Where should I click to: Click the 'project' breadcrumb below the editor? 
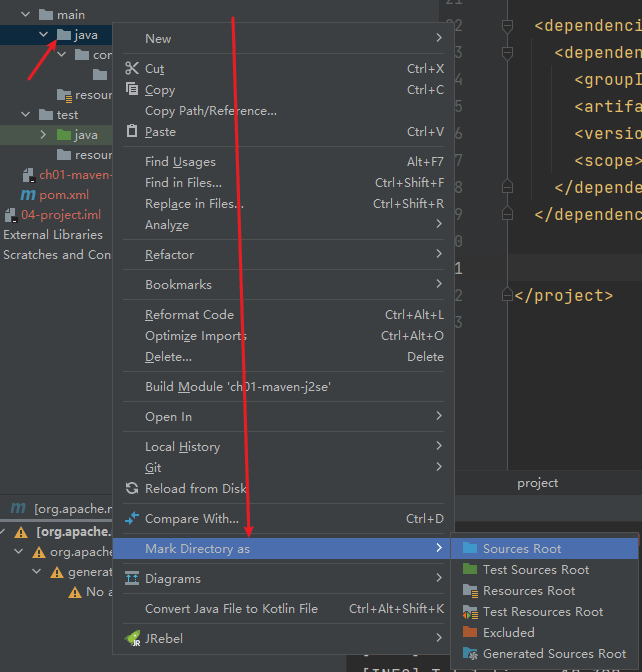click(537, 483)
